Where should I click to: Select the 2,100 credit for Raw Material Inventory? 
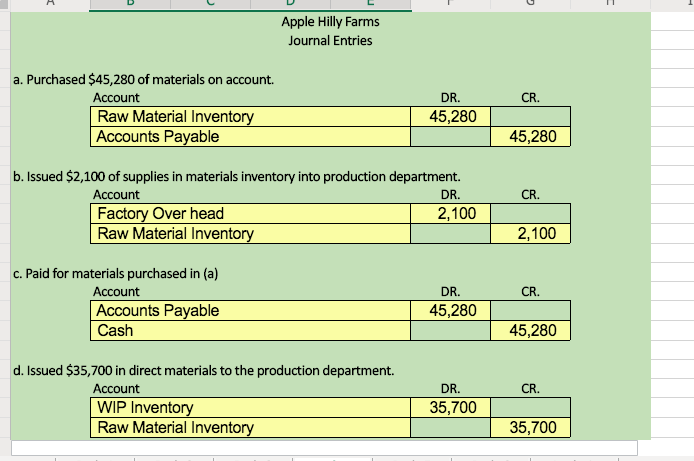pos(531,233)
